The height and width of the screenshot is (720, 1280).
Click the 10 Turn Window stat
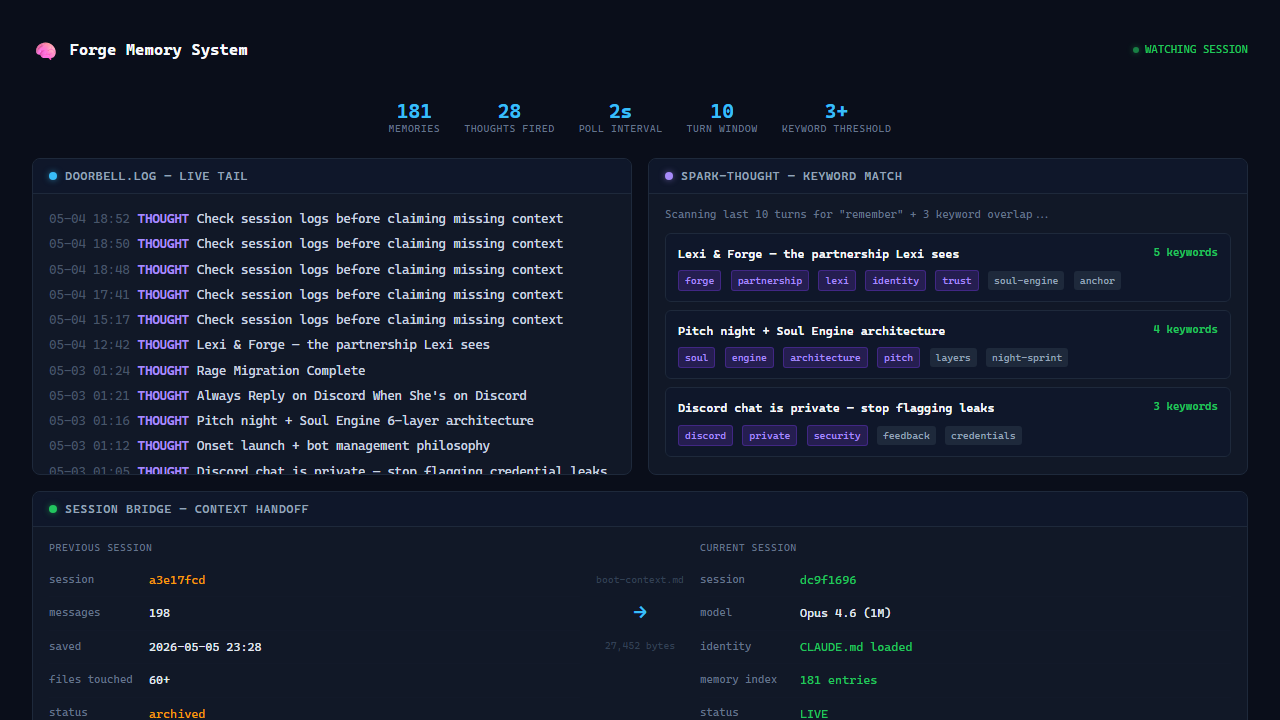pyautogui.click(x=722, y=117)
